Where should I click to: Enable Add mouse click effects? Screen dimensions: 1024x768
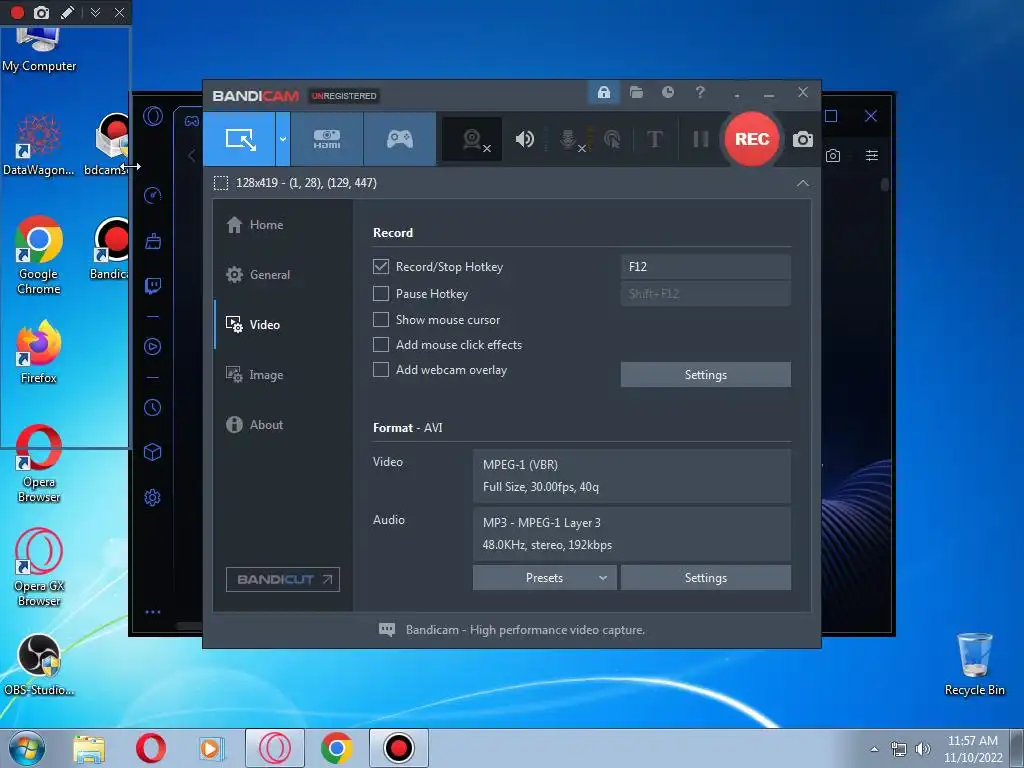[381, 345]
